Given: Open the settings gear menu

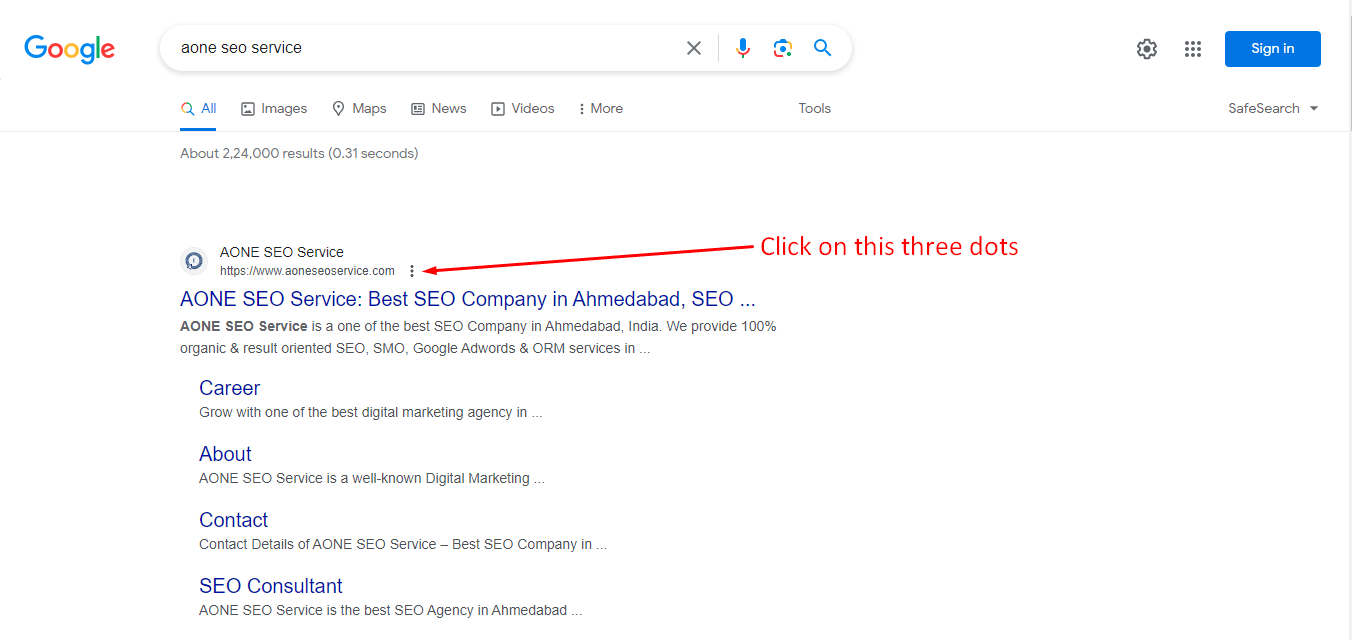Looking at the screenshot, I should [x=1146, y=49].
